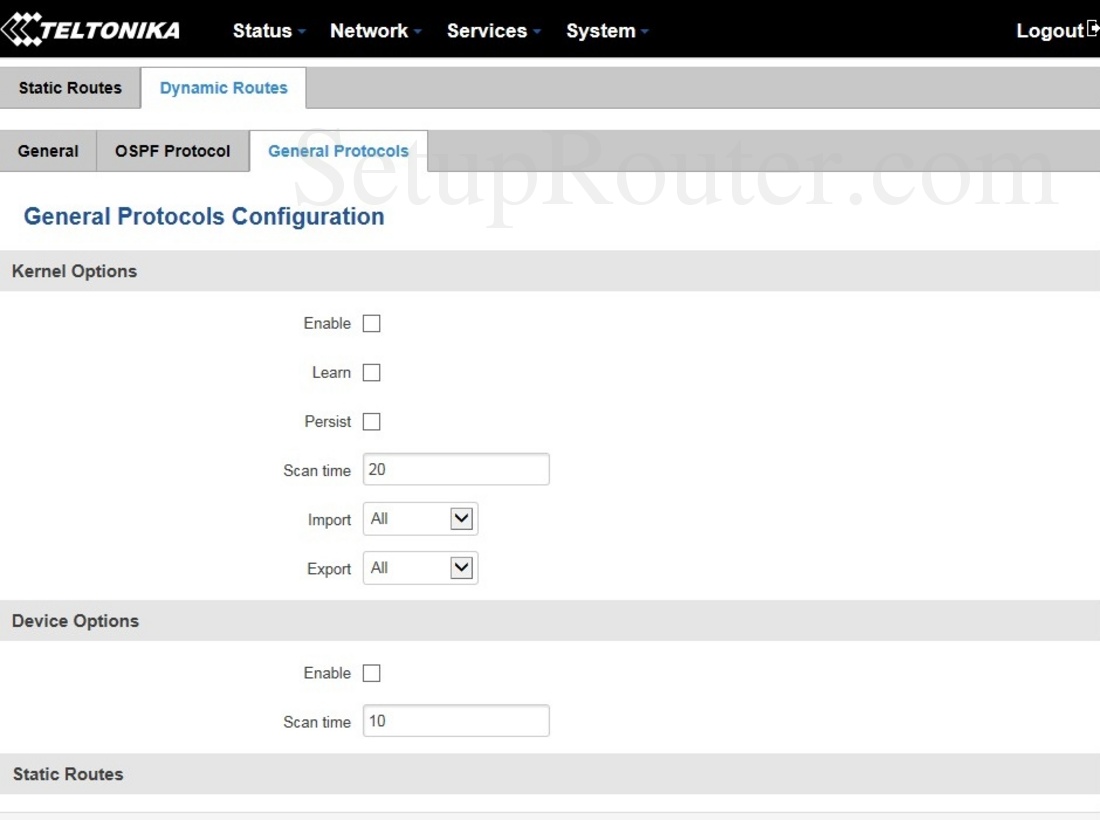This screenshot has width=1100, height=820.
Task: Click the Teltonika logo
Action: tap(91, 30)
